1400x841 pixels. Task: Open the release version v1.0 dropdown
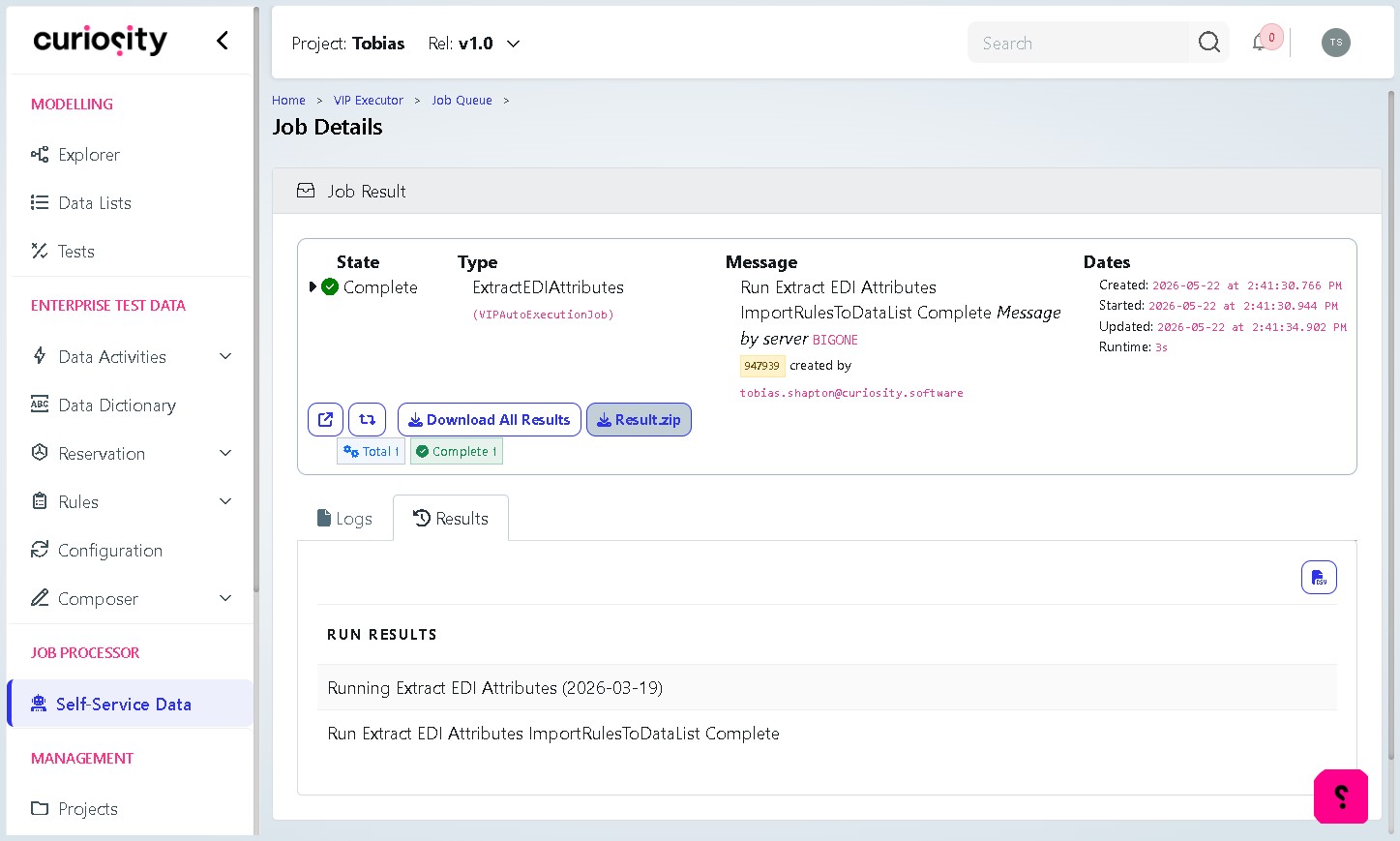tap(474, 44)
